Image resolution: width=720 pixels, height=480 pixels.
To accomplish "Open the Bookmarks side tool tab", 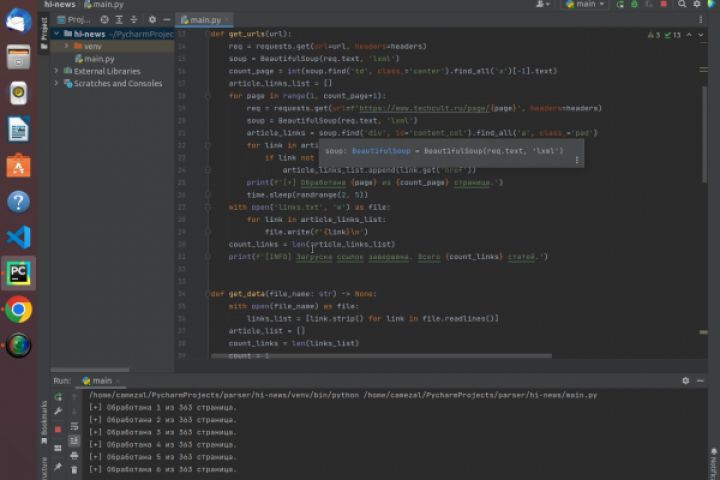I will [44, 422].
